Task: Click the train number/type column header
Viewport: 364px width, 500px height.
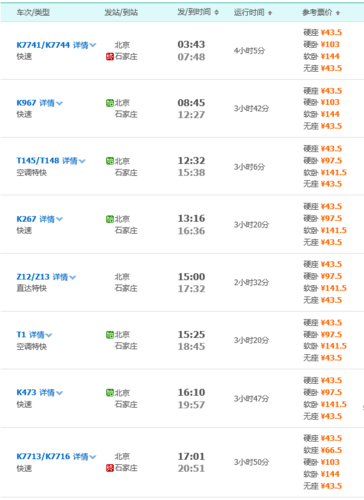Action: pos(33,12)
